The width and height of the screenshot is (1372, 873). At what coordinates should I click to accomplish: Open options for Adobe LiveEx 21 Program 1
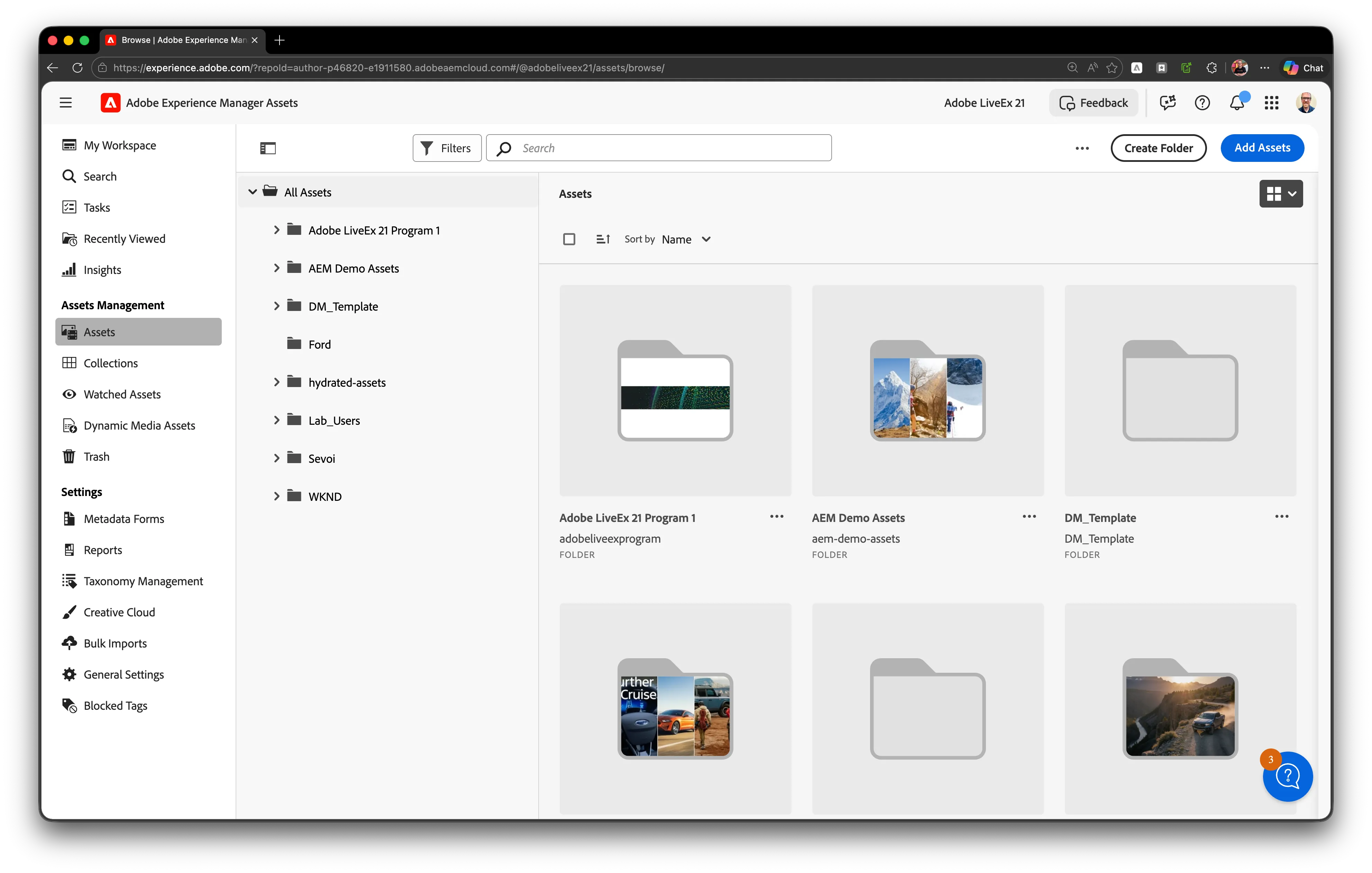pos(777,516)
